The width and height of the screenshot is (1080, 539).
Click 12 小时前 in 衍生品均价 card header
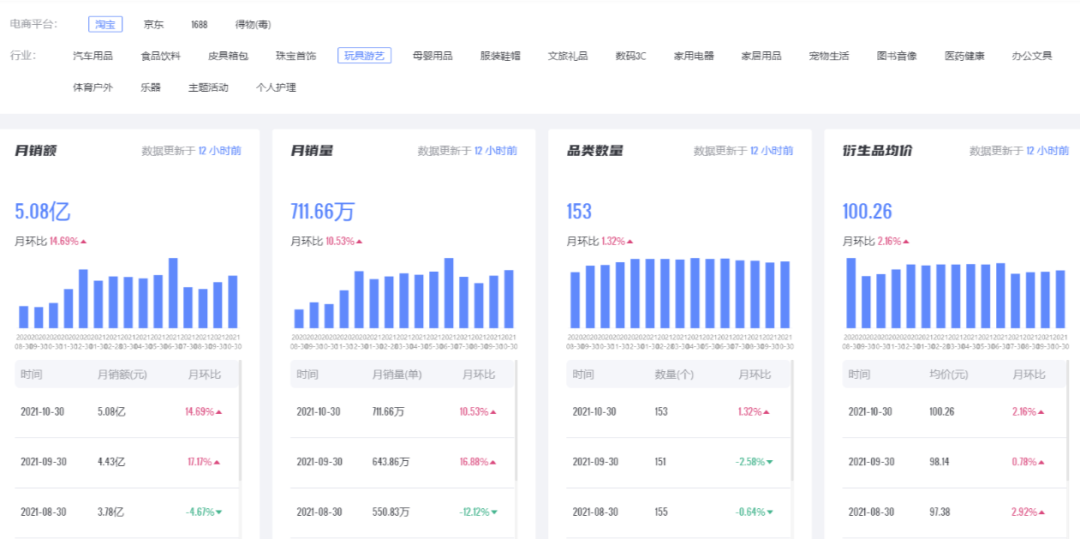click(x=1048, y=151)
